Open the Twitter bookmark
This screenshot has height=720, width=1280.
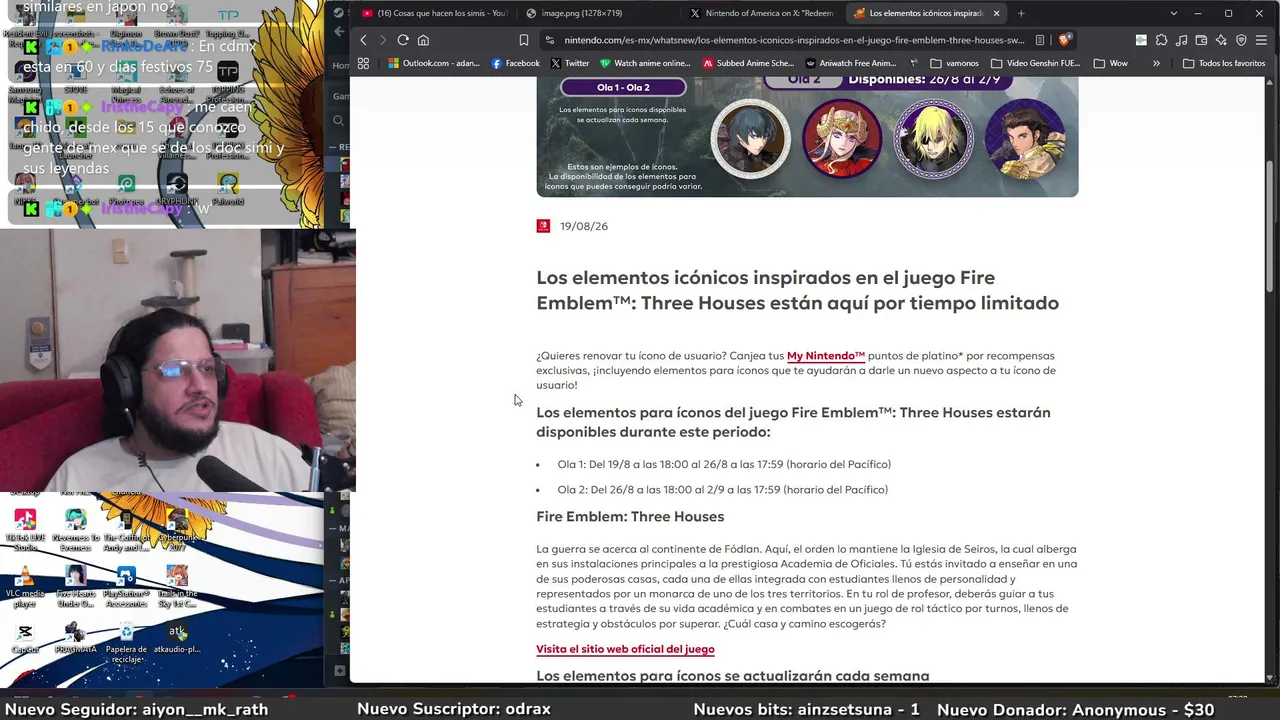coord(570,63)
